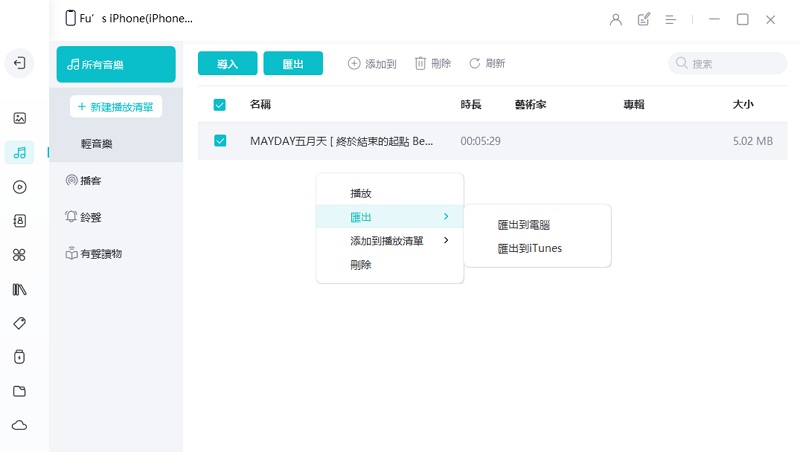Open the Apps icon in the sidebar
The height and width of the screenshot is (452, 800).
(19, 255)
